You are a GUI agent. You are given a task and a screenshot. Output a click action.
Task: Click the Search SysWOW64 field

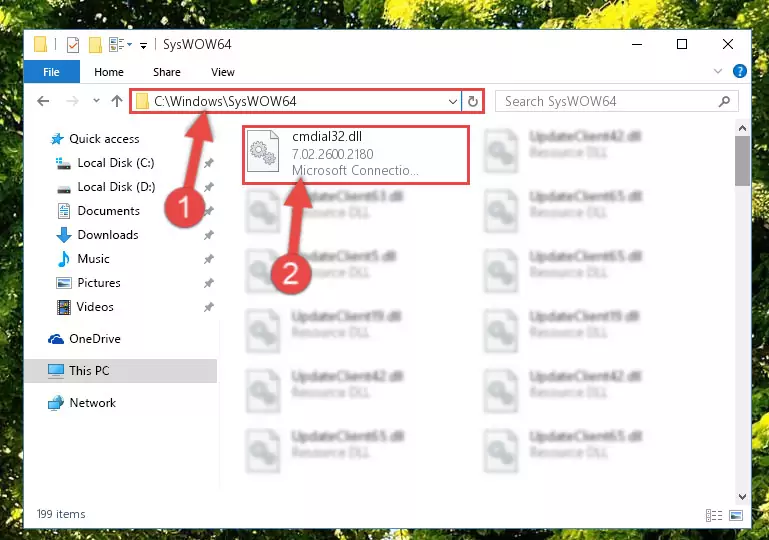(x=616, y=102)
